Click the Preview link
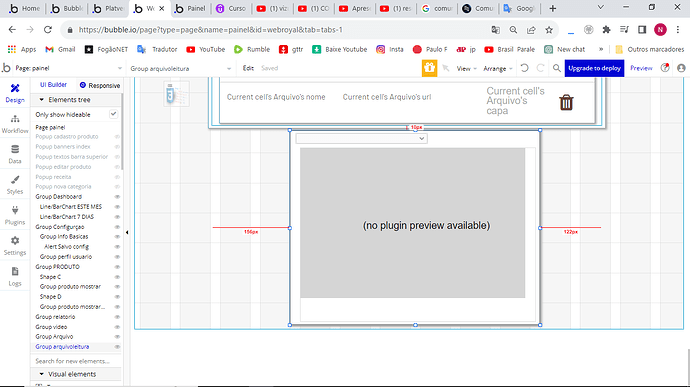This screenshot has width=690, height=387. (641, 68)
